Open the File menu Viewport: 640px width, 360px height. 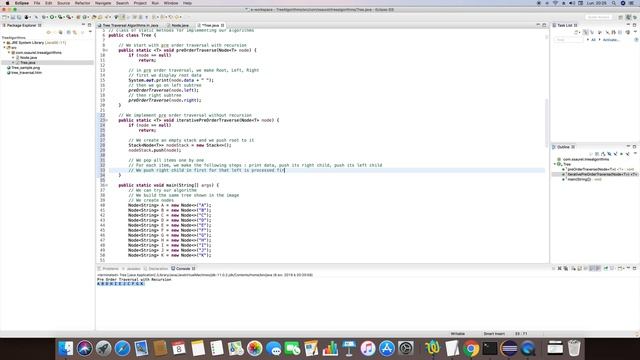point(37,3)
